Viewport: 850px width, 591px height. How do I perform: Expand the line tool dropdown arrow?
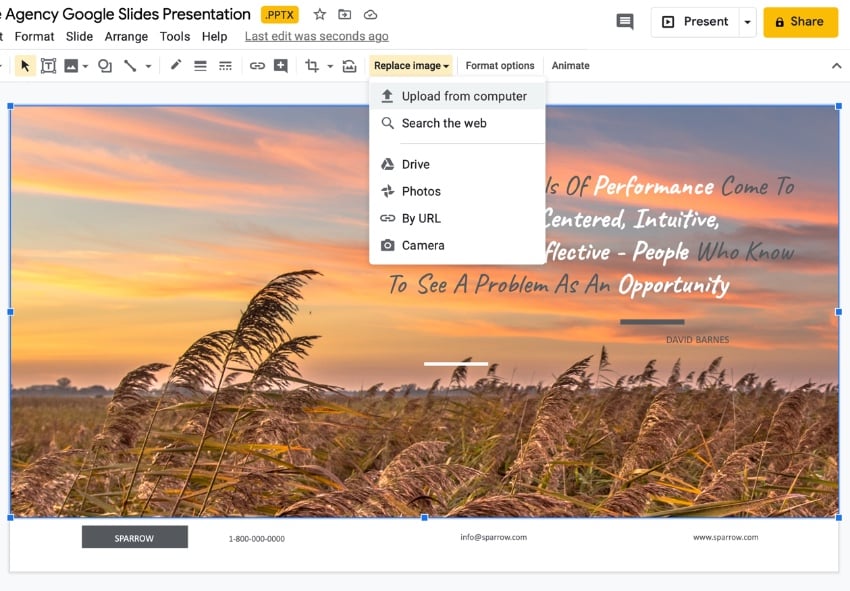coord(148,67)
